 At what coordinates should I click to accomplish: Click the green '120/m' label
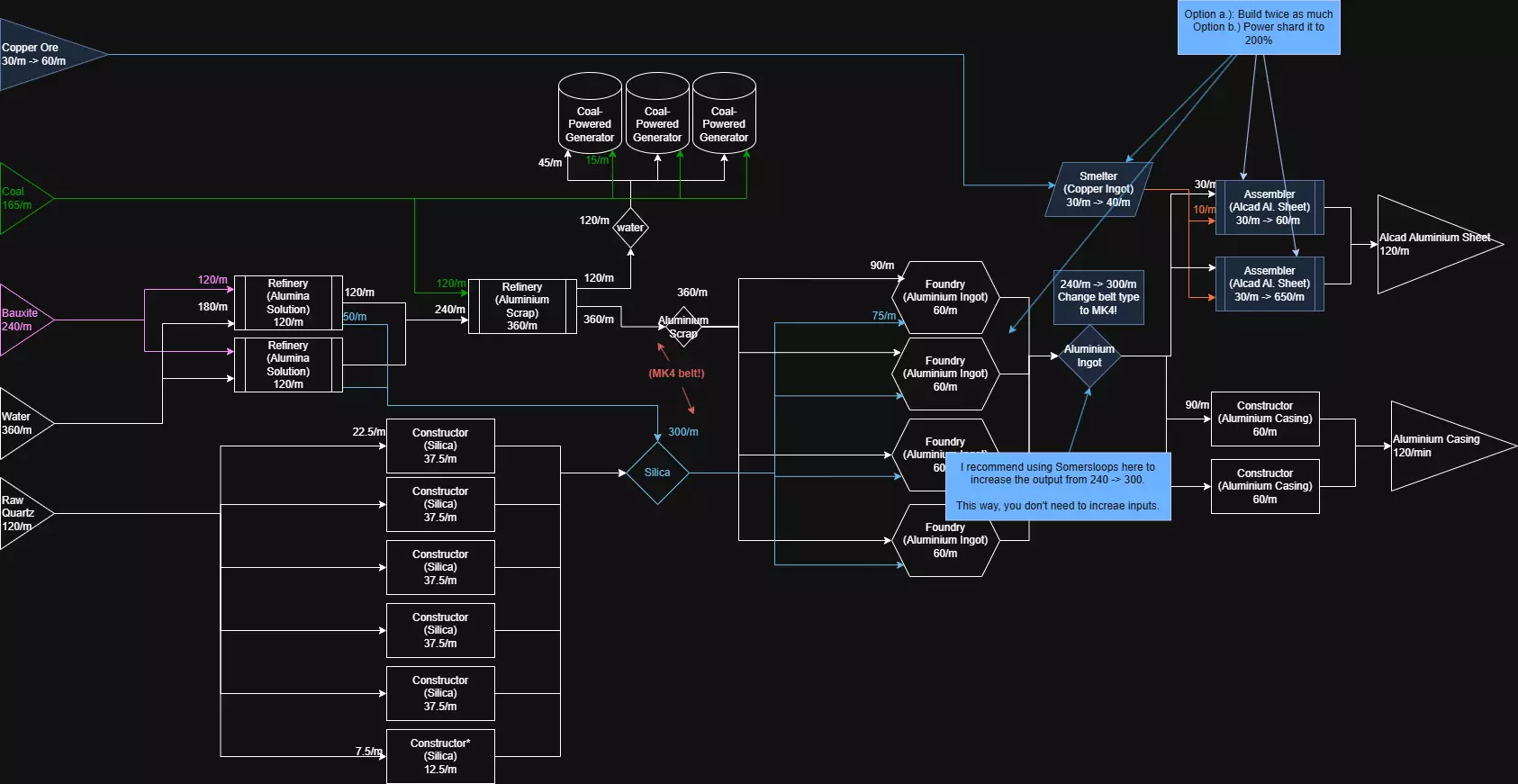(451, 284)
